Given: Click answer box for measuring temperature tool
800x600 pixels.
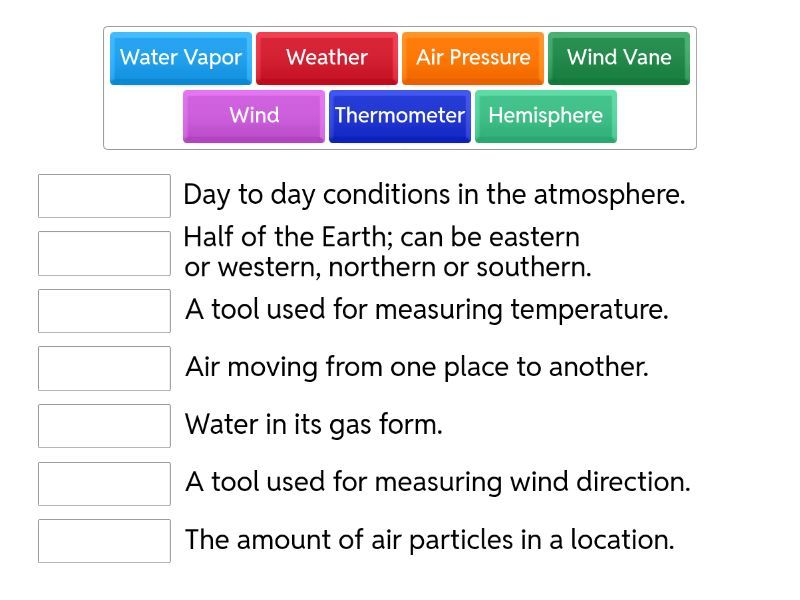Looking at the screenshot, I should [104, 311].
